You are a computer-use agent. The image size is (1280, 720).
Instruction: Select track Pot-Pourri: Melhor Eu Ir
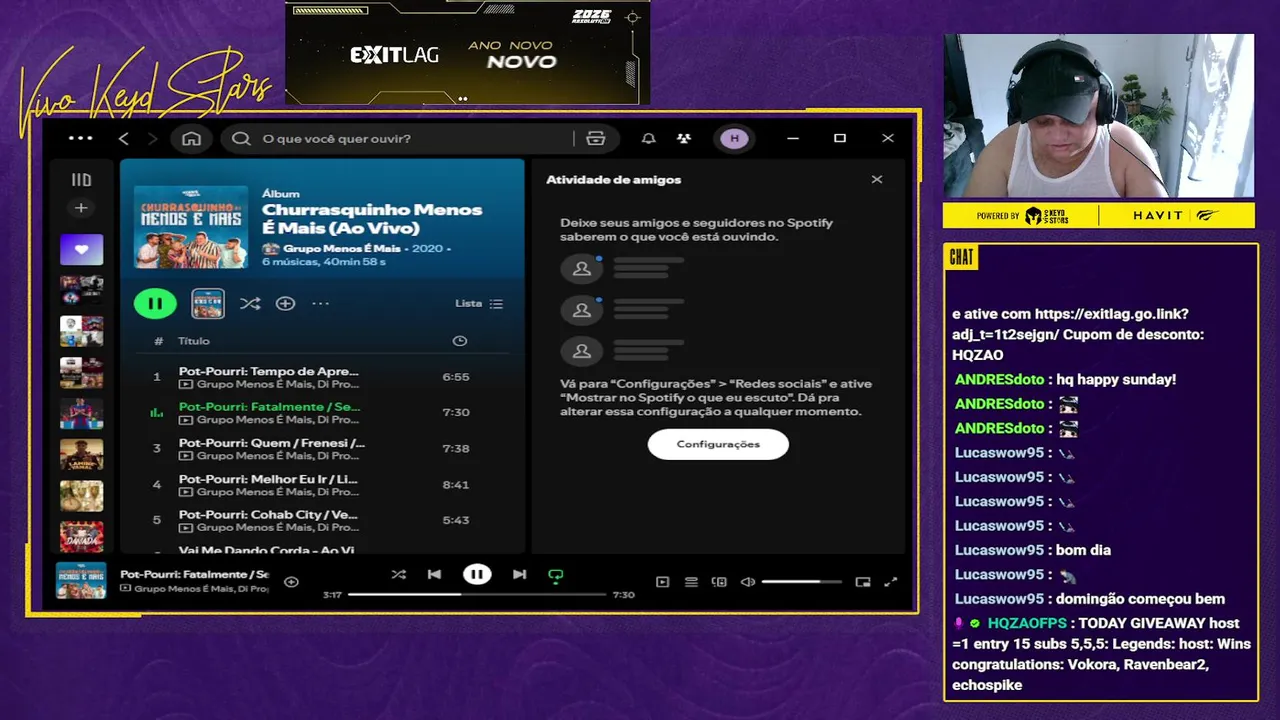[x=322, y=484]
